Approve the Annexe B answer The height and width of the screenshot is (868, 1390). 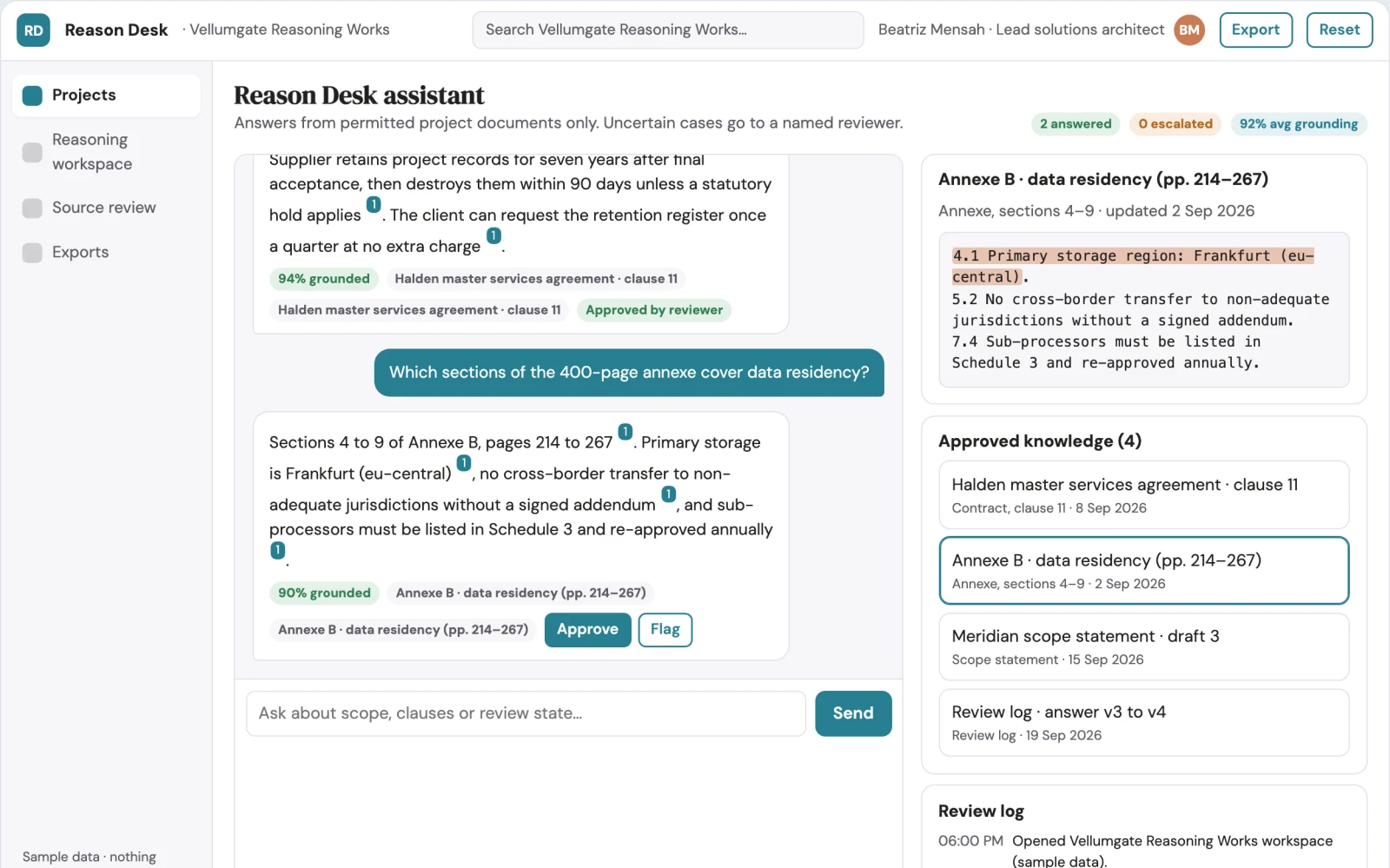tap(587, 630)
